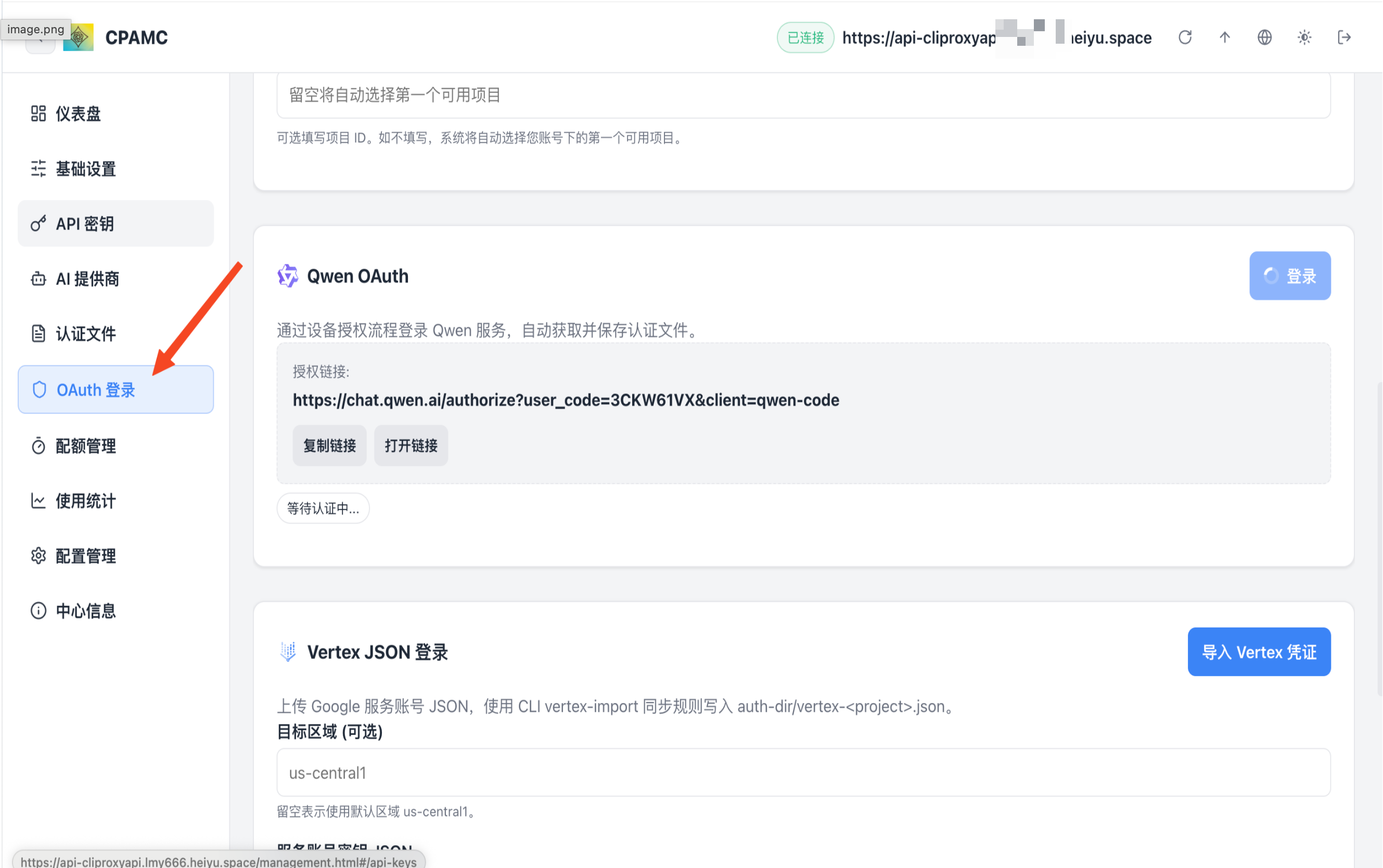This screenshot has width=1383, height=868.
Task: Click the Vertex JSON 登录 heading
Action: coord(378,652)
